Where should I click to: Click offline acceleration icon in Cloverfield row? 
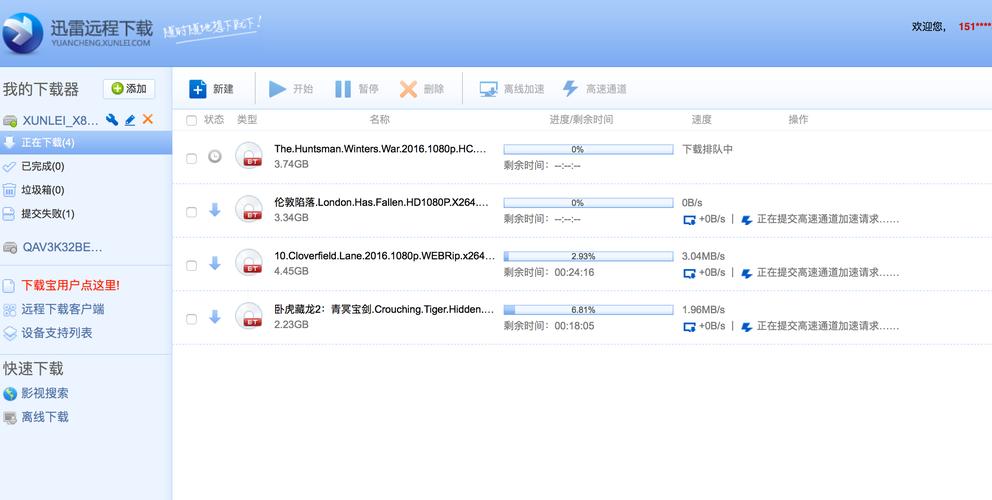click(x=690, y=273)
